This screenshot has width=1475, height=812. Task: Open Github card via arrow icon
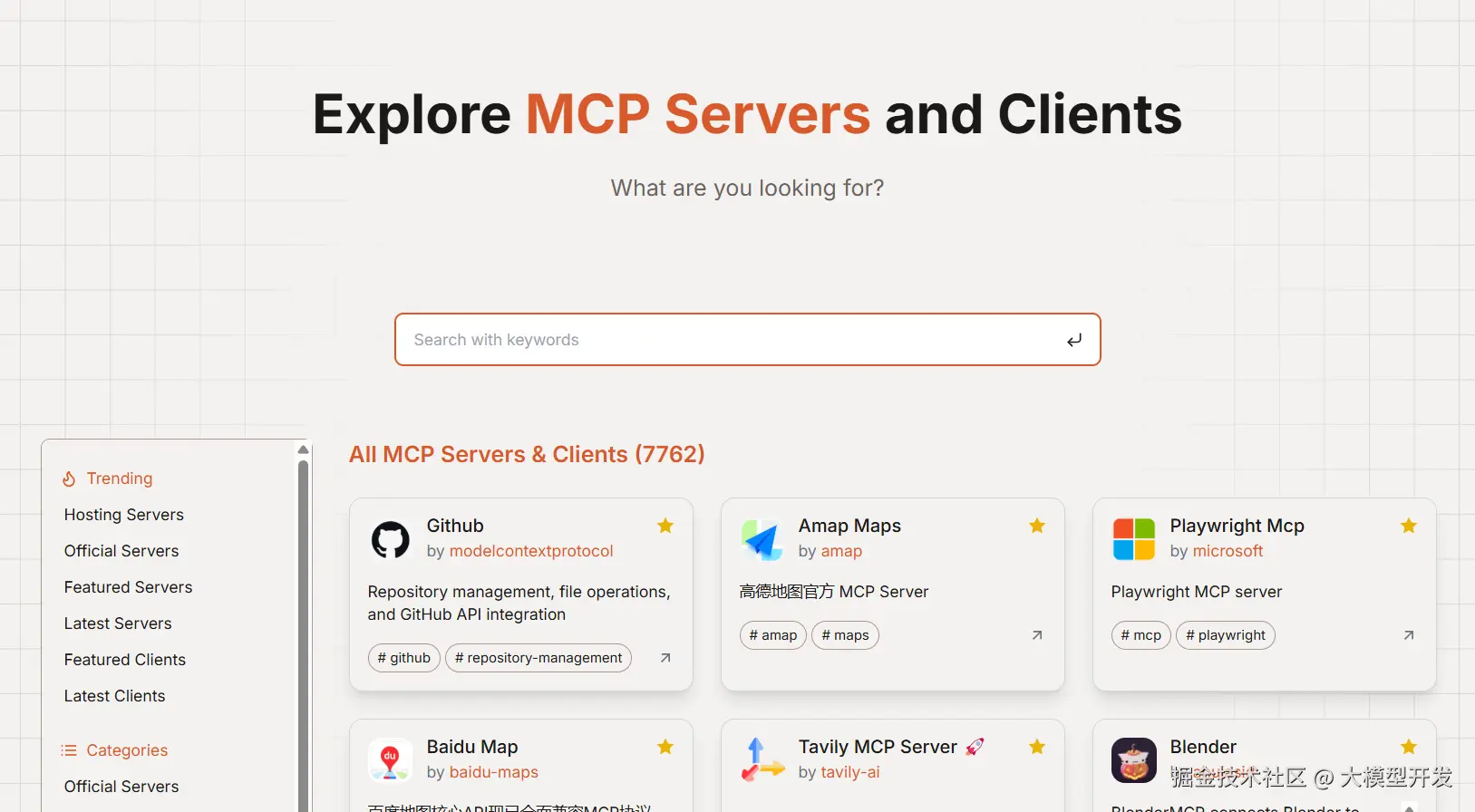[665, 658]
